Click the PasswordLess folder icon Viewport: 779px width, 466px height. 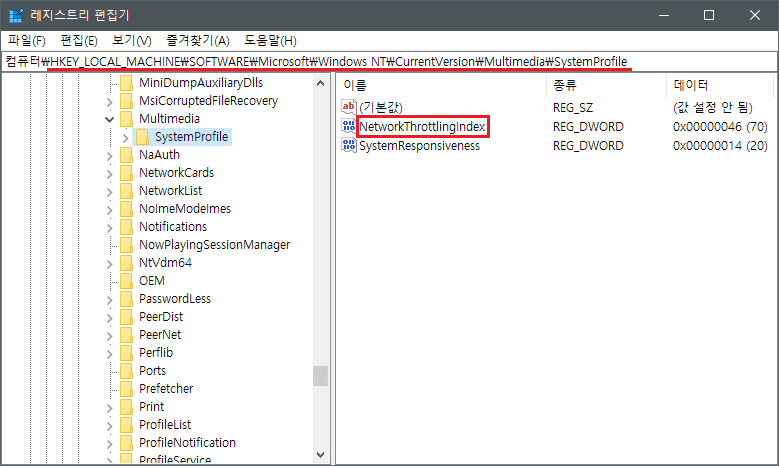click(x=127, y=299)
